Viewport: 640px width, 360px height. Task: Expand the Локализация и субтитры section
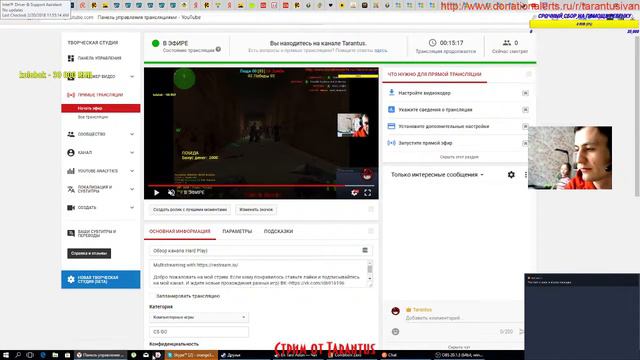132,189
